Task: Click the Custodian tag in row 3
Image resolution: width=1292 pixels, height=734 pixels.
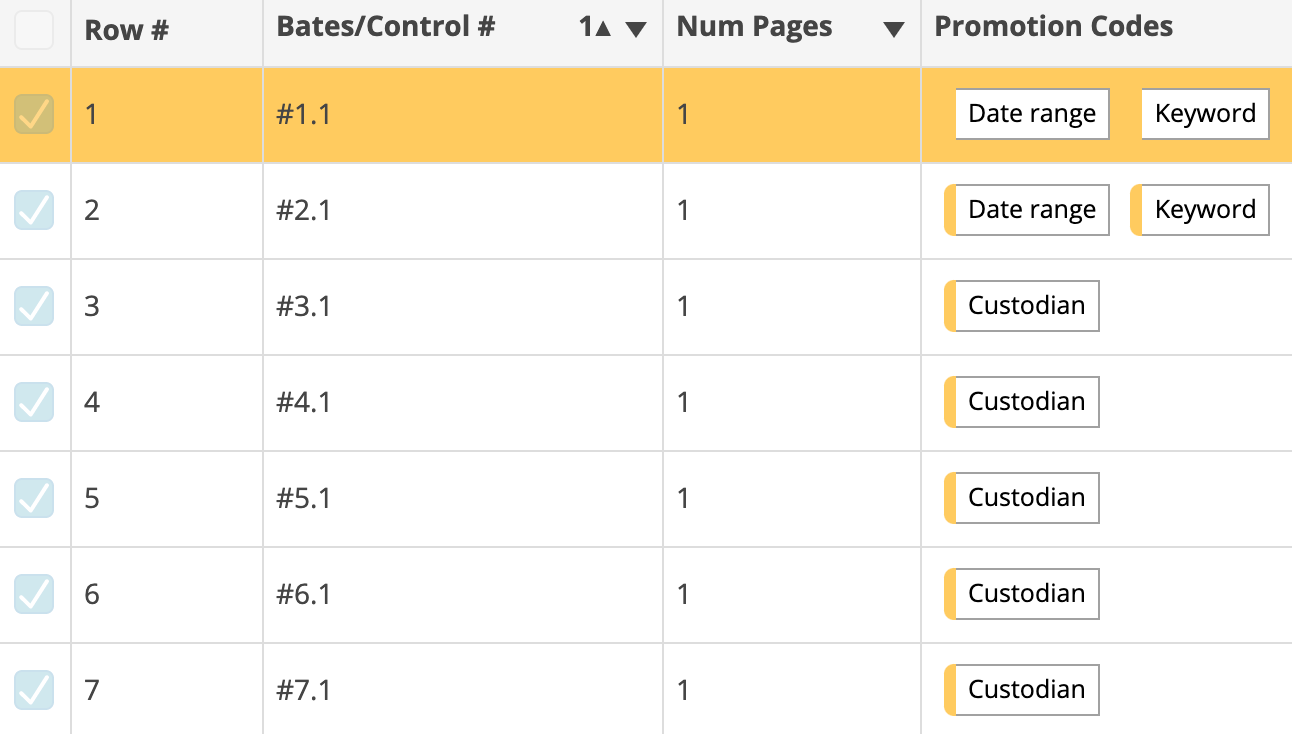Action: (1022, 306)
